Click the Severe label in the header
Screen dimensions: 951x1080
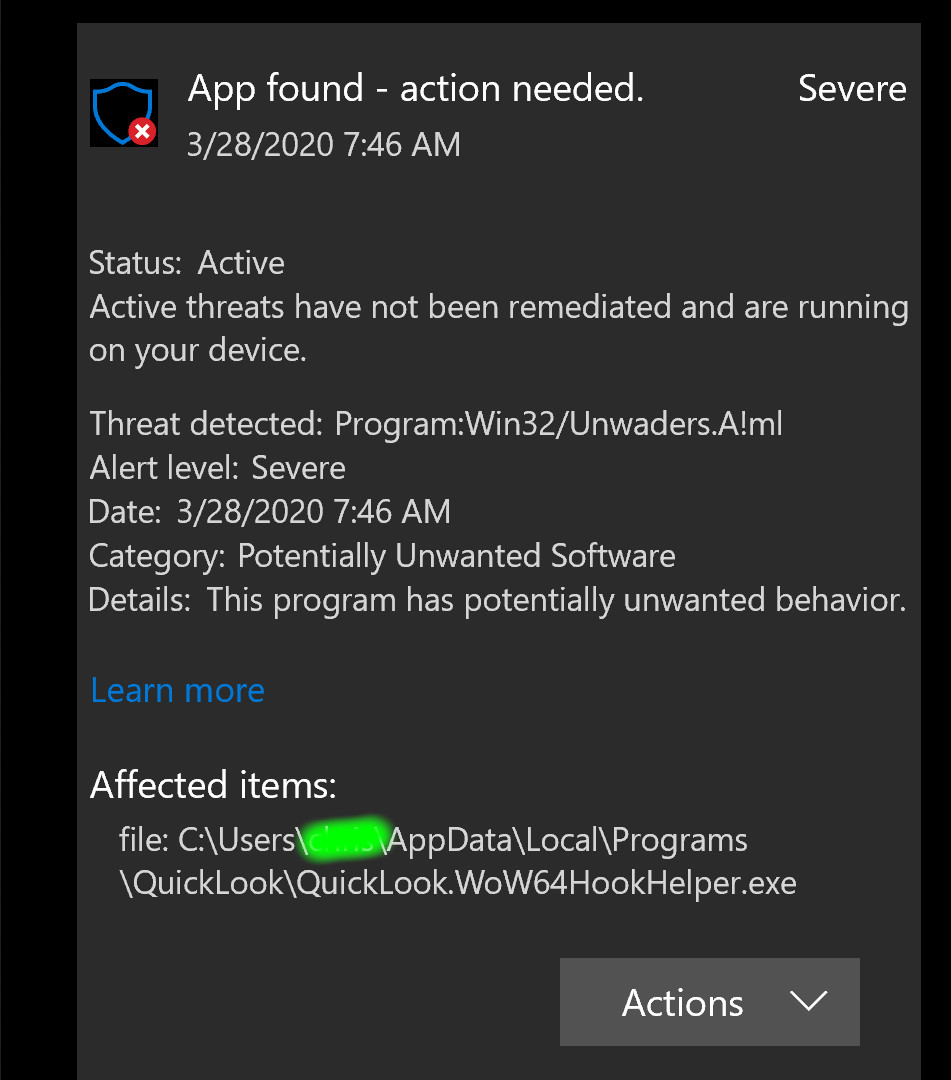[852, 89]
